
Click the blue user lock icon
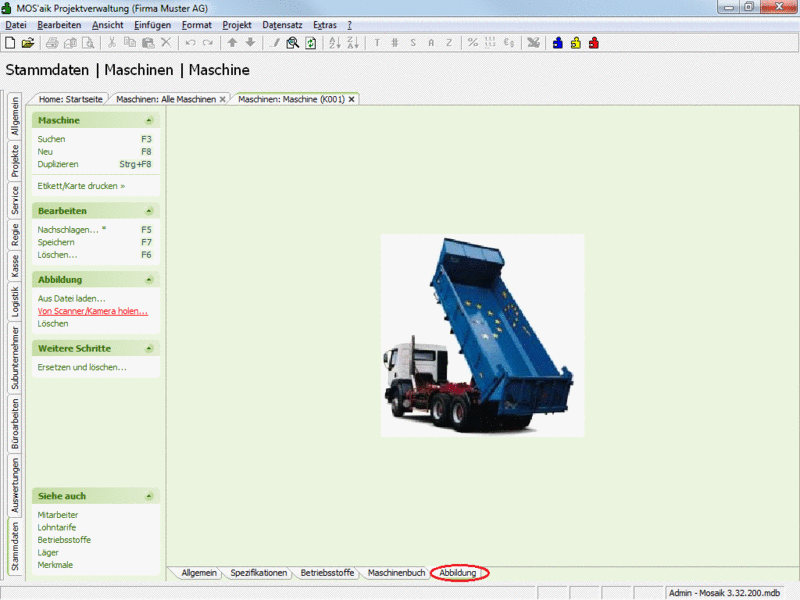click(558, 43)
